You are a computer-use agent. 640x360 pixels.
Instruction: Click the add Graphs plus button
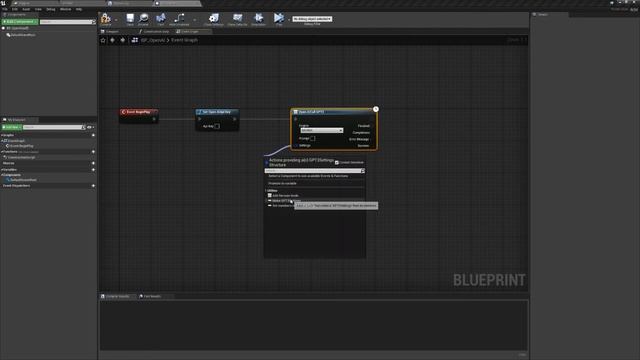[x=93, y=135]
